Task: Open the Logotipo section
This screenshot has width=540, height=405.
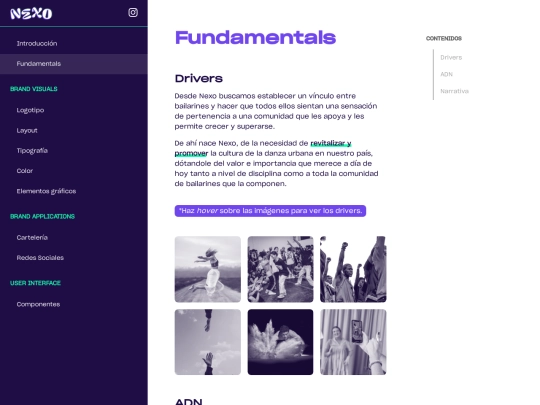Action: 30,110
